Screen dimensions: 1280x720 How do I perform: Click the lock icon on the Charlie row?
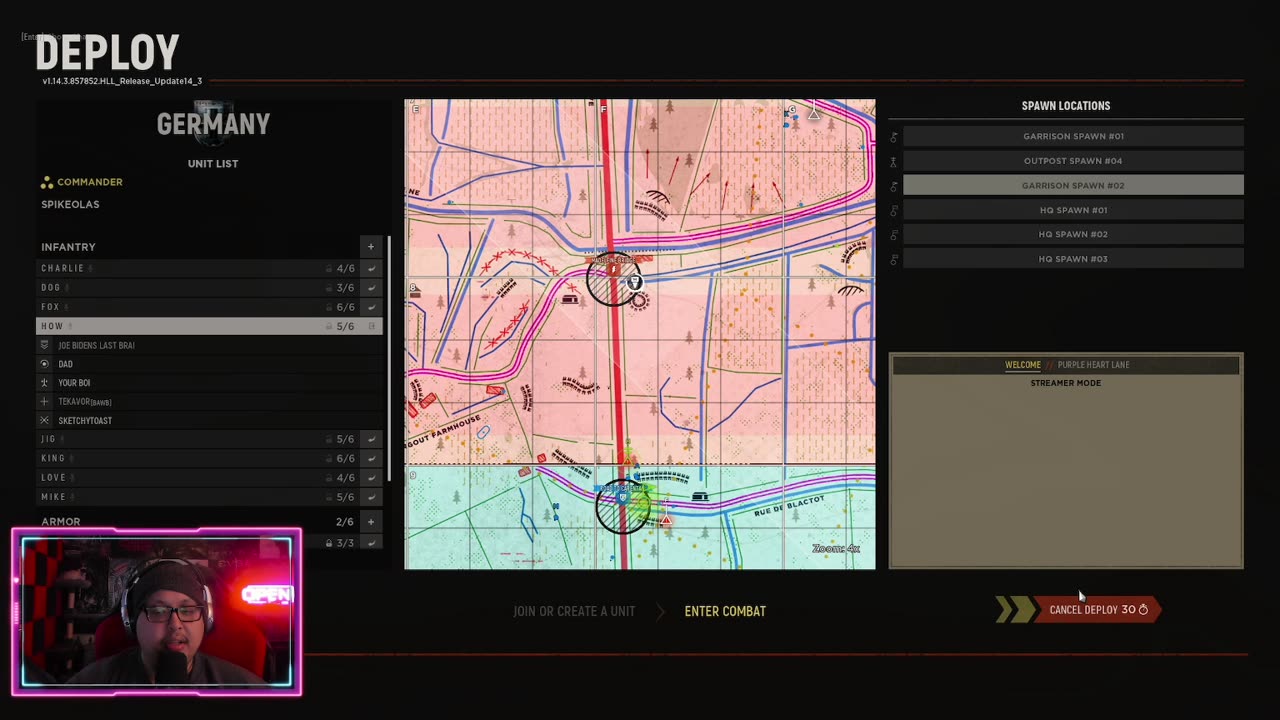click(328, 269)
